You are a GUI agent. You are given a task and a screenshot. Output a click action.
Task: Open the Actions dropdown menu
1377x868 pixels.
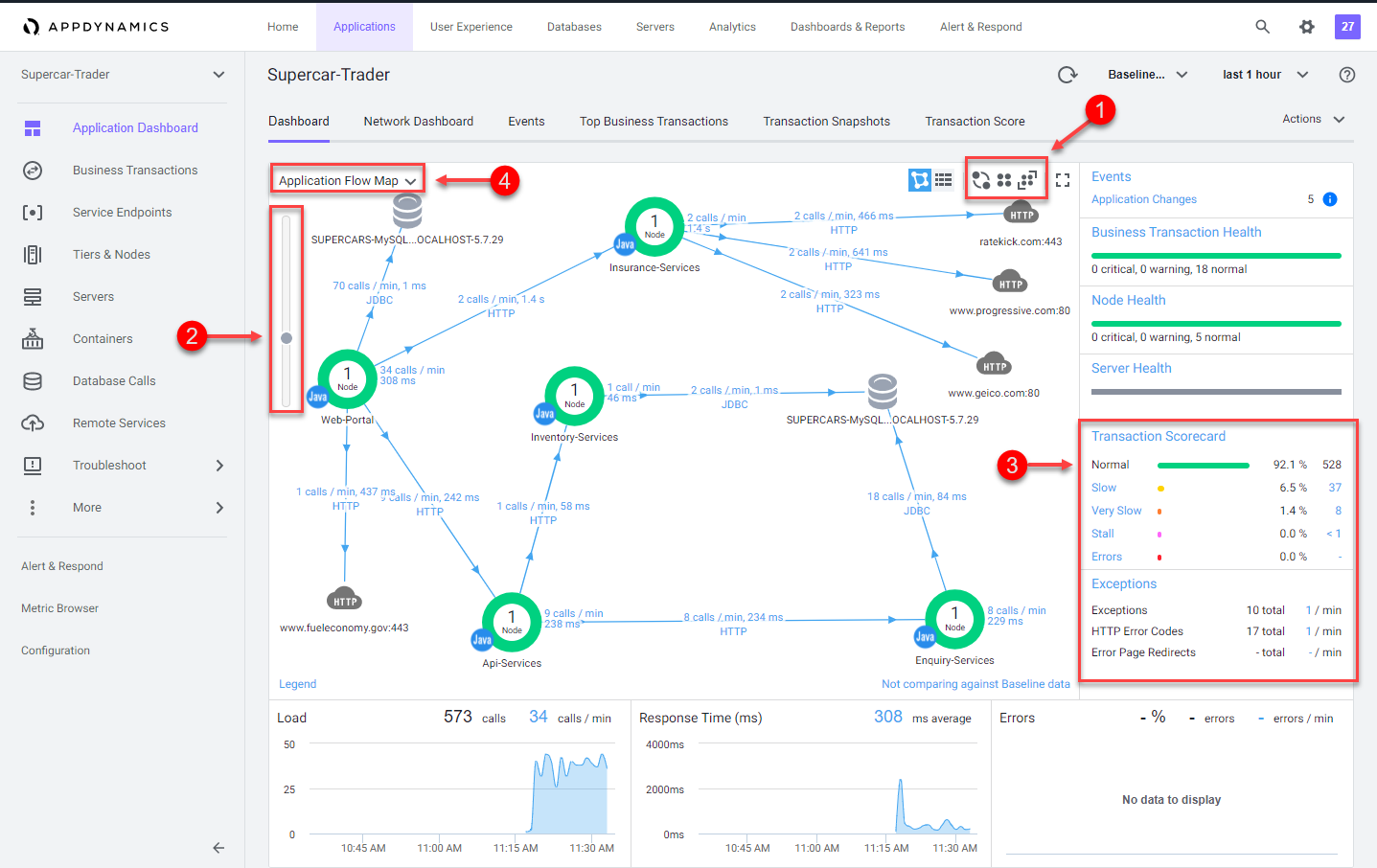pyautogui.click(x=1314, y=119)
